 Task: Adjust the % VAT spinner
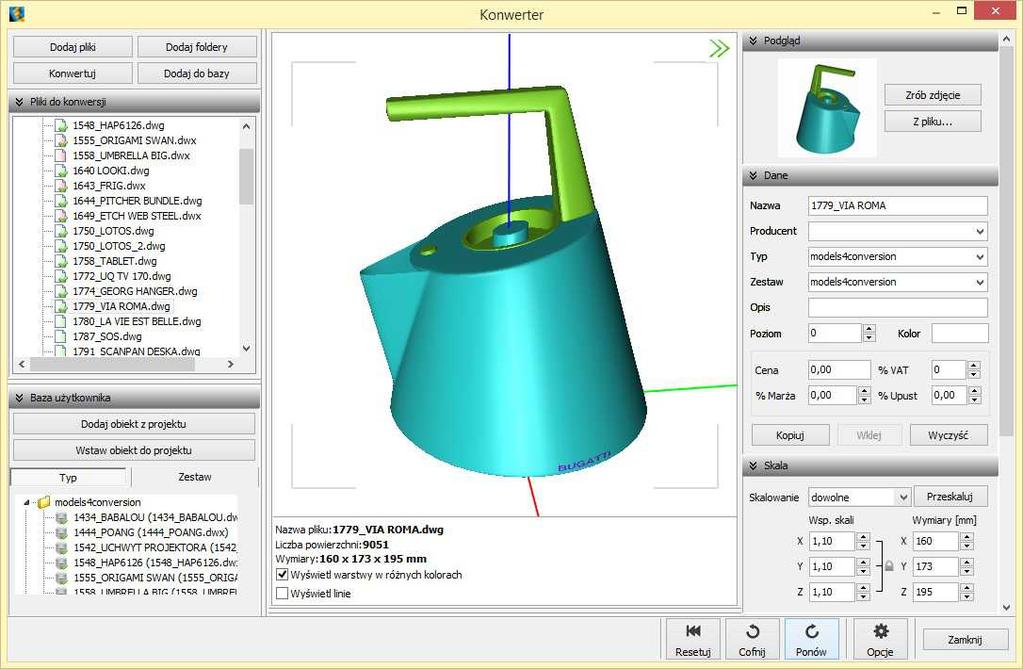pos(973,370)
